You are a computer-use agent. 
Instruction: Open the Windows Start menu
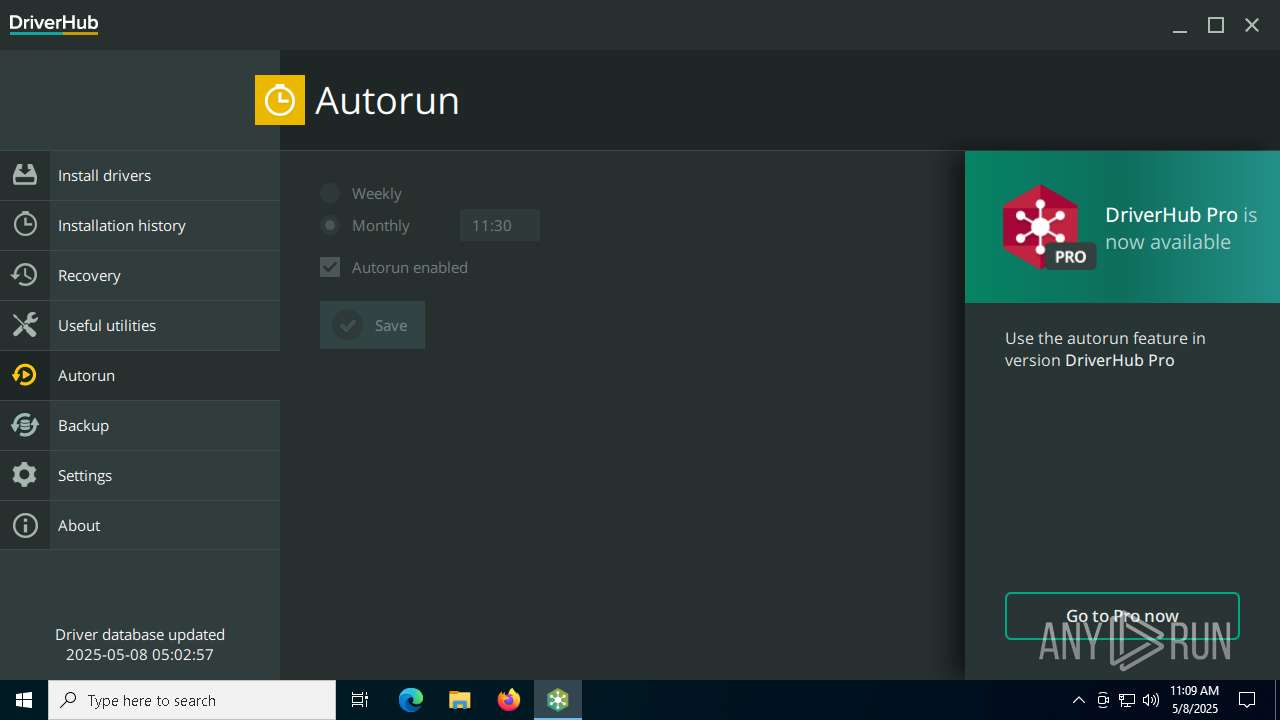click(x=24, y=700)
